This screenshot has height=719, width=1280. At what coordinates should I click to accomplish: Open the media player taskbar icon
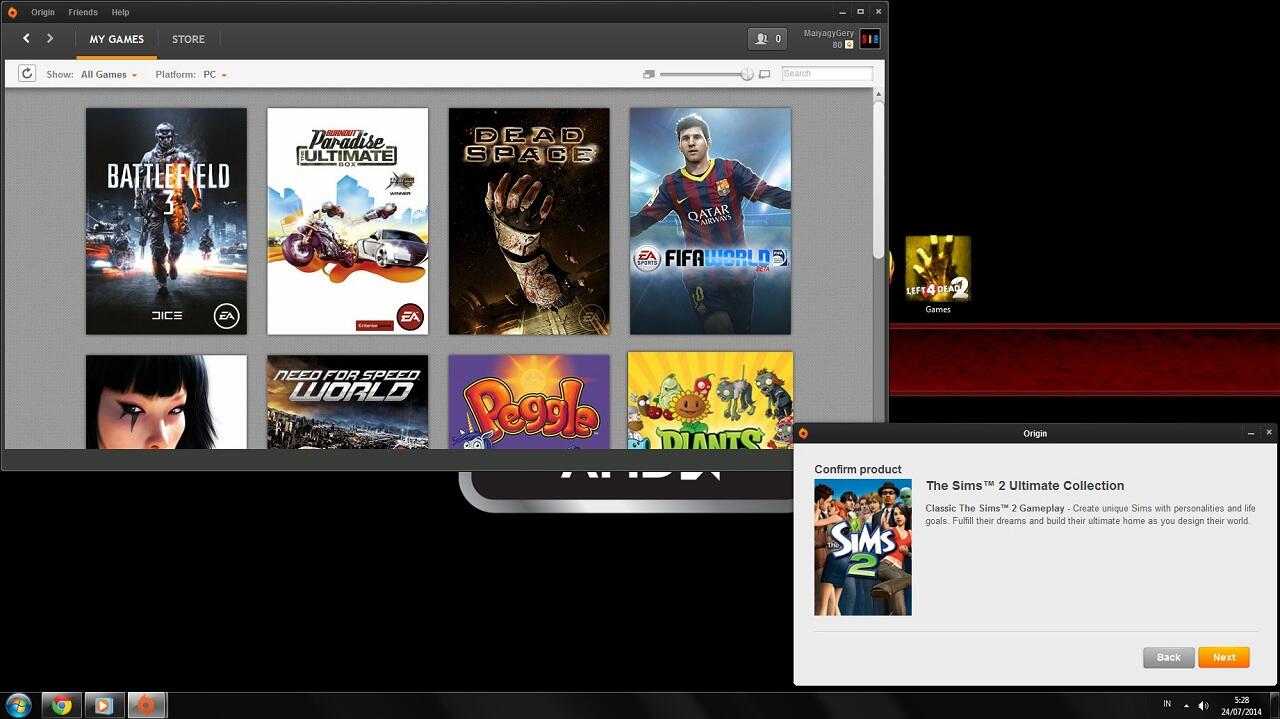103,705
